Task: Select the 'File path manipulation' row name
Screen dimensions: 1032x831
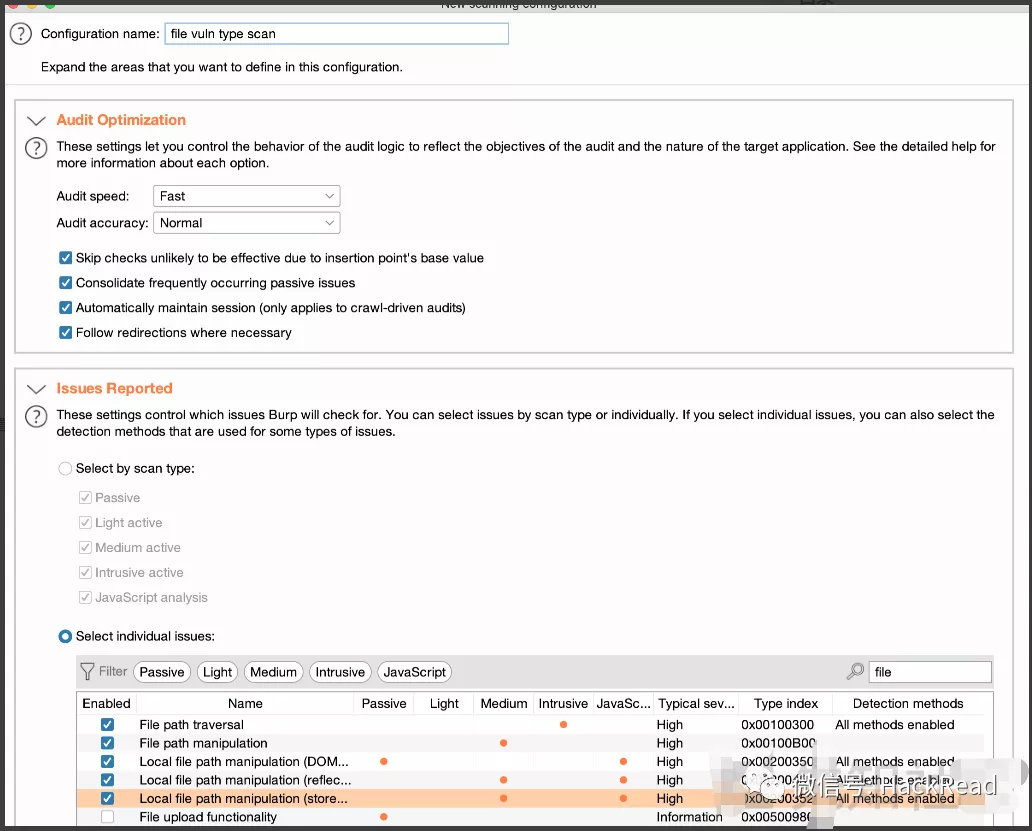Action: point(203,743)
